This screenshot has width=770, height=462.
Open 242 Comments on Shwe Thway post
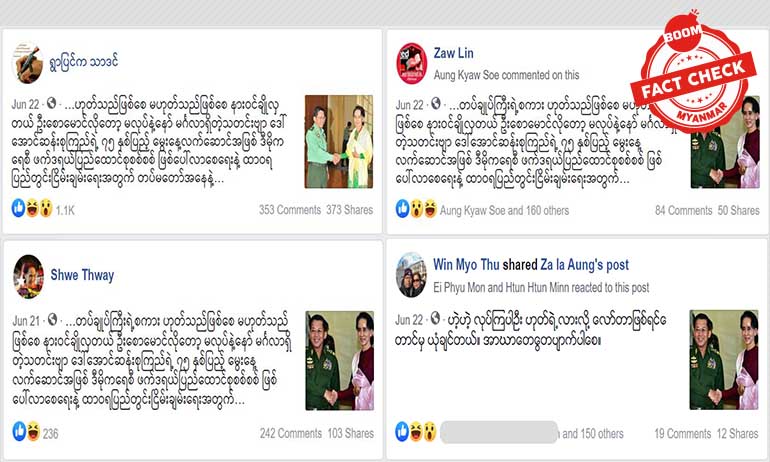(x=291, y=434)
